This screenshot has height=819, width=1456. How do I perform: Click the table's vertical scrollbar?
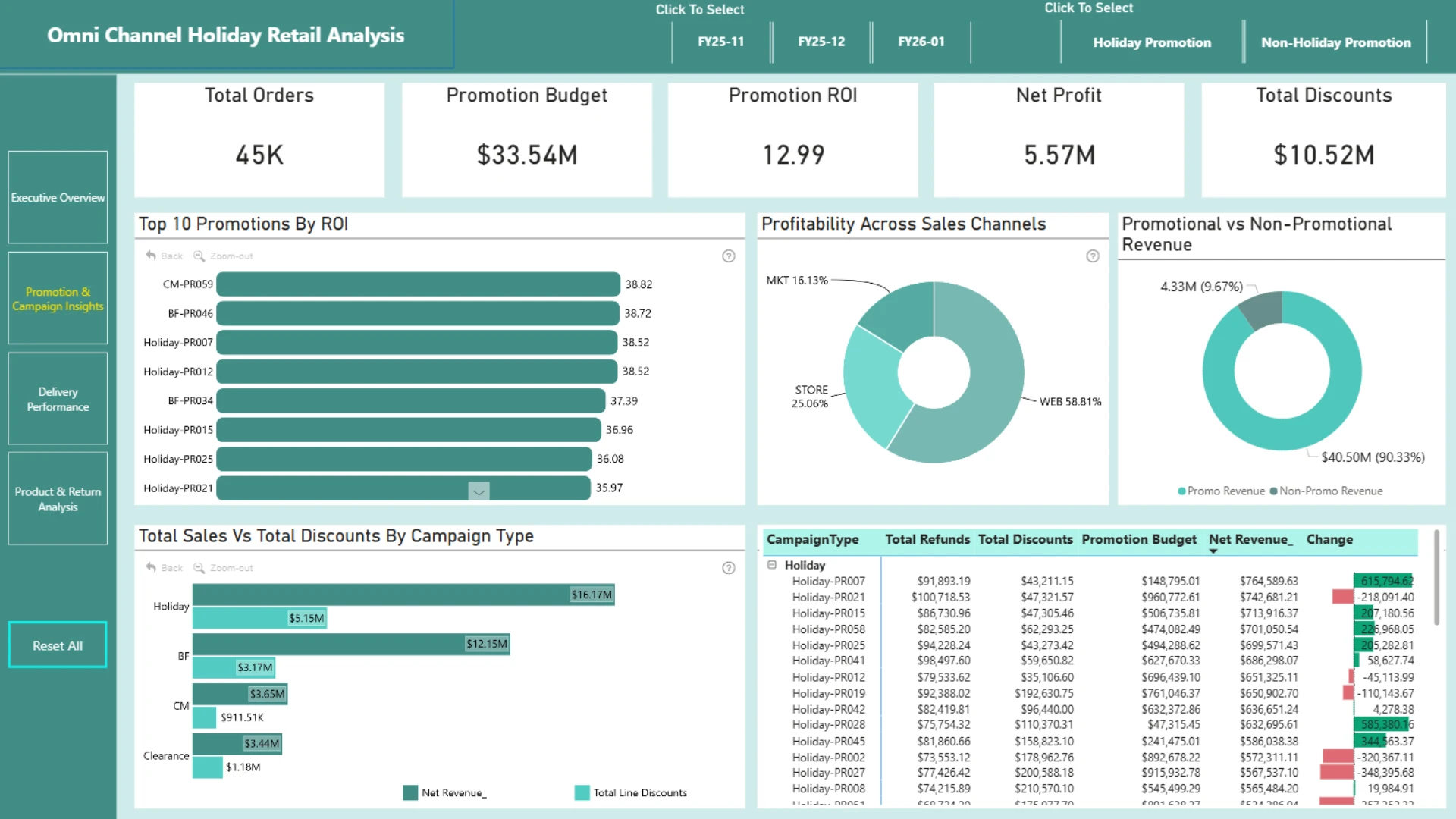[1436, 578]
